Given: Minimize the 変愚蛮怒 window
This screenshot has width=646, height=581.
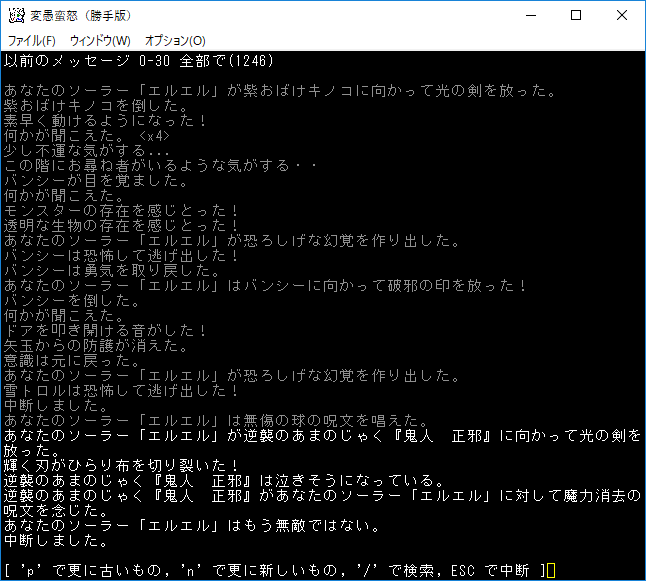Looking at the screenshot, I should pos(530,15).
